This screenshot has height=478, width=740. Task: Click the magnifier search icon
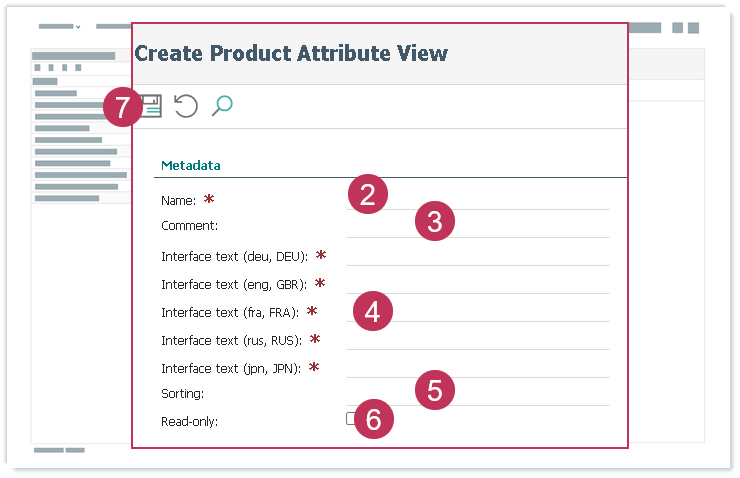[222, 105]
